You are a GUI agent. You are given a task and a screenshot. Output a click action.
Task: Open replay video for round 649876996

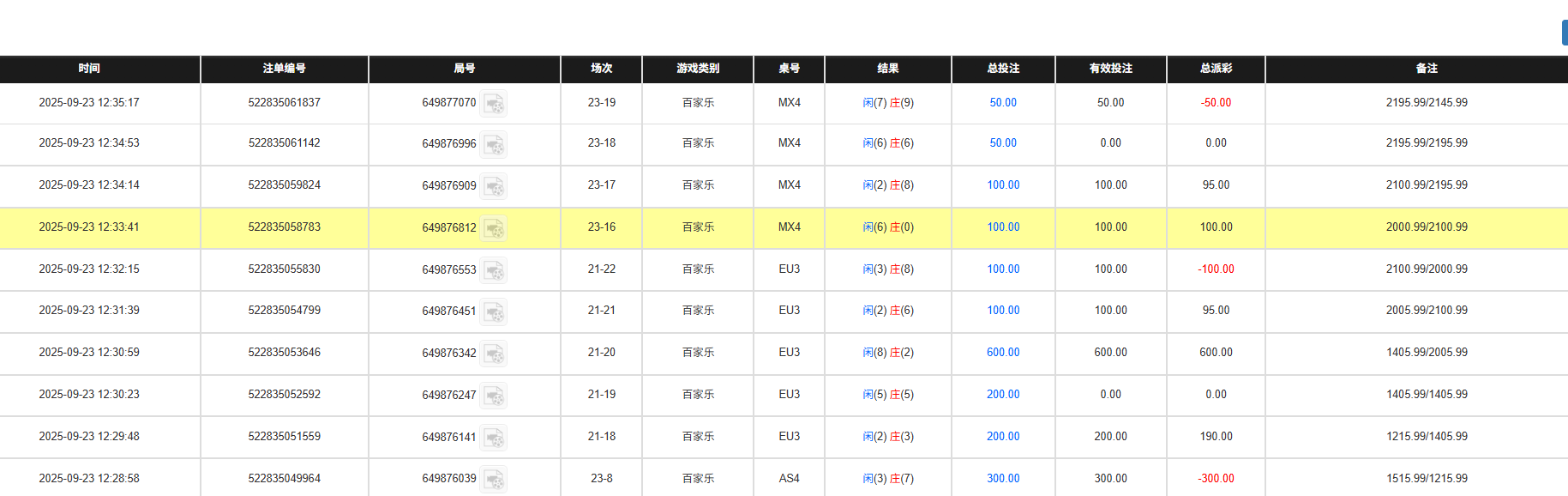(495, 144)
